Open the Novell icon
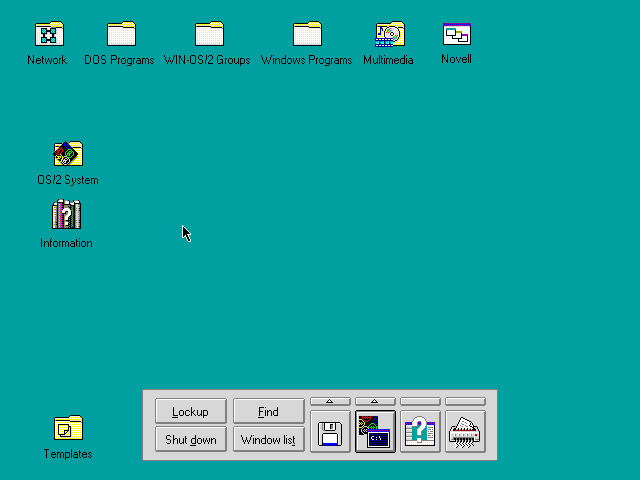The height and width of the screenshot is (480, 640). [457, 33]
